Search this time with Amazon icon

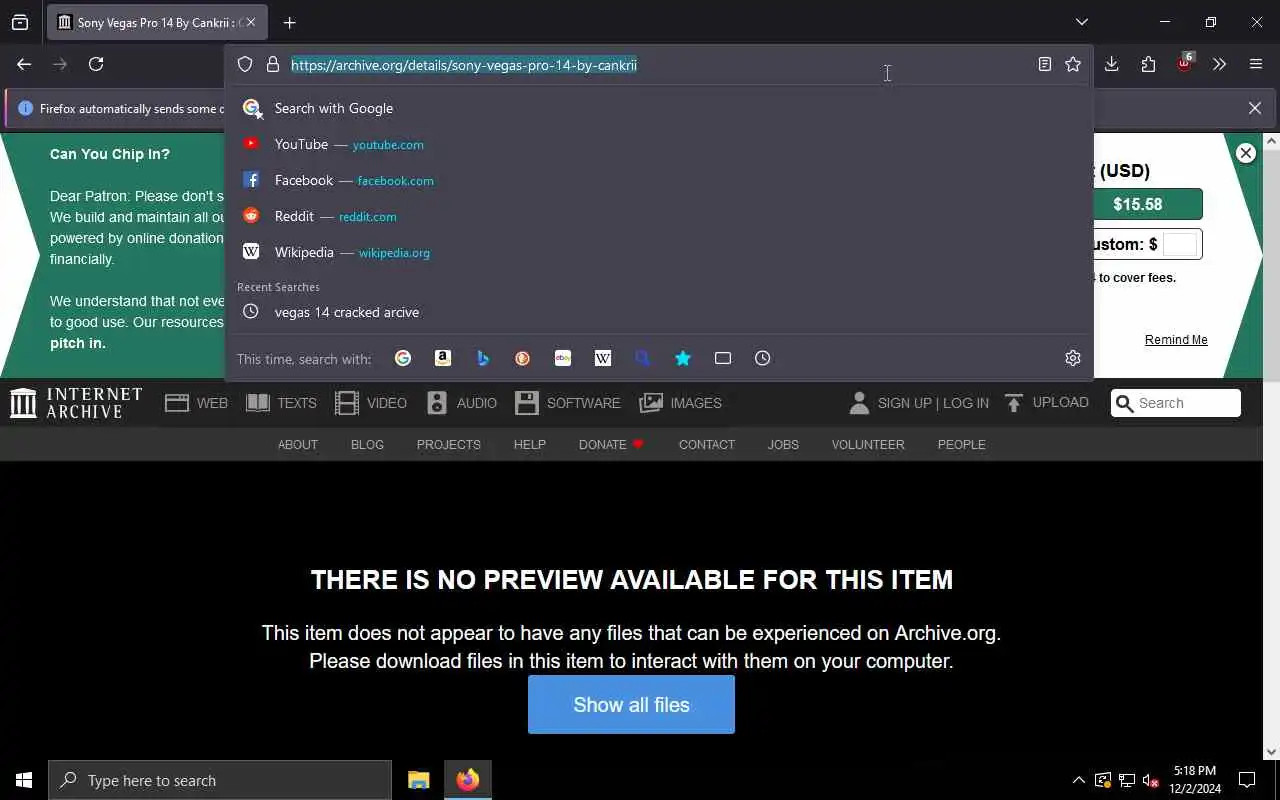click(x=443, y=358)
